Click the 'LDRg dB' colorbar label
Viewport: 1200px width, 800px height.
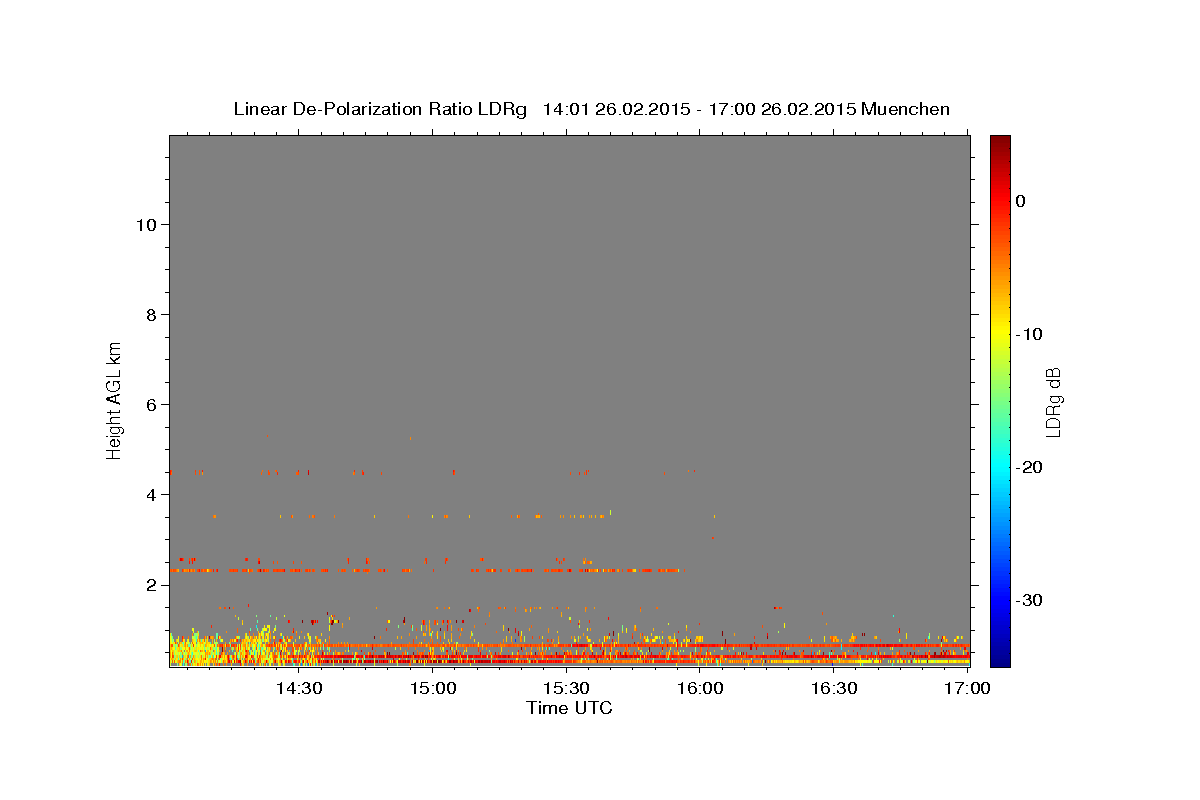pyautogui.click(x=1053, y=403)
